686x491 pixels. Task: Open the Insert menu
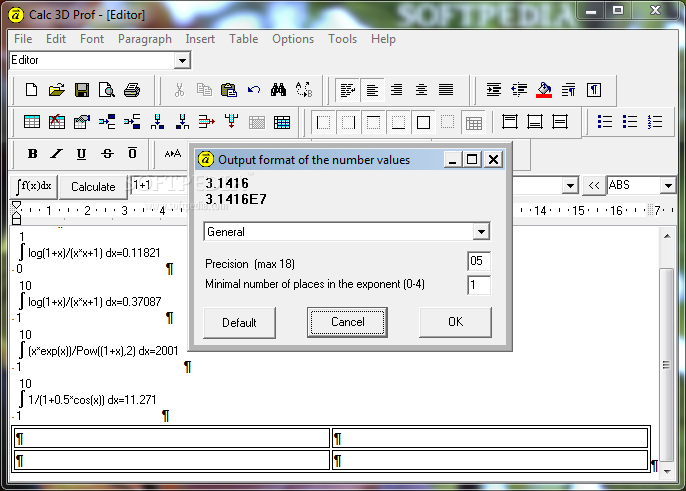200,39
